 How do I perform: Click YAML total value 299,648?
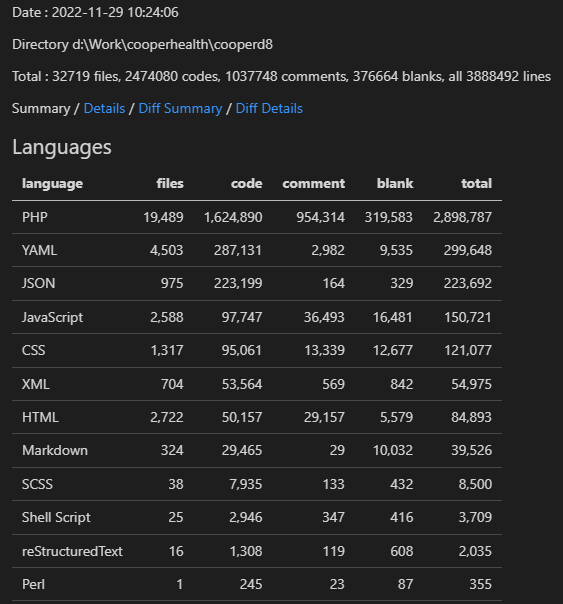[x=468, y=250]
